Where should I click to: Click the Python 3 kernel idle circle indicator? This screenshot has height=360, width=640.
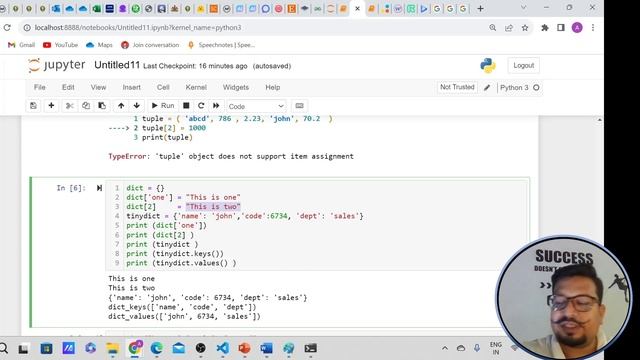536,87
